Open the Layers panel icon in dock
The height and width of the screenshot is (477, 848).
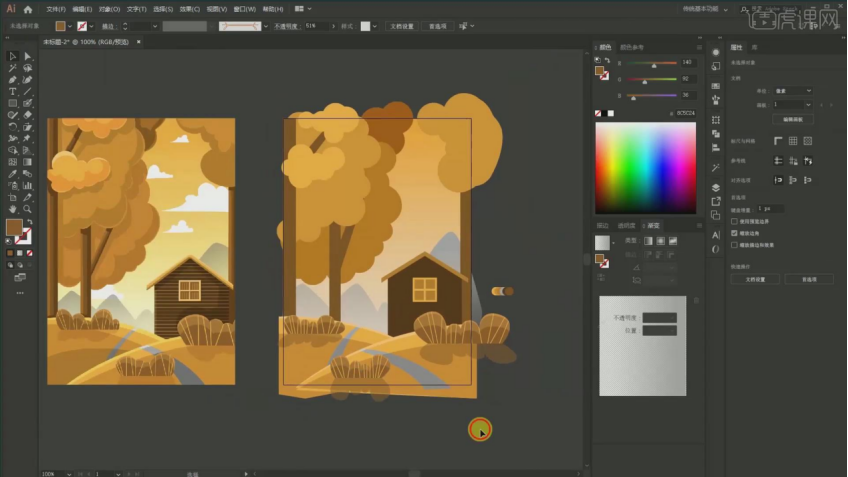[716, 187]
